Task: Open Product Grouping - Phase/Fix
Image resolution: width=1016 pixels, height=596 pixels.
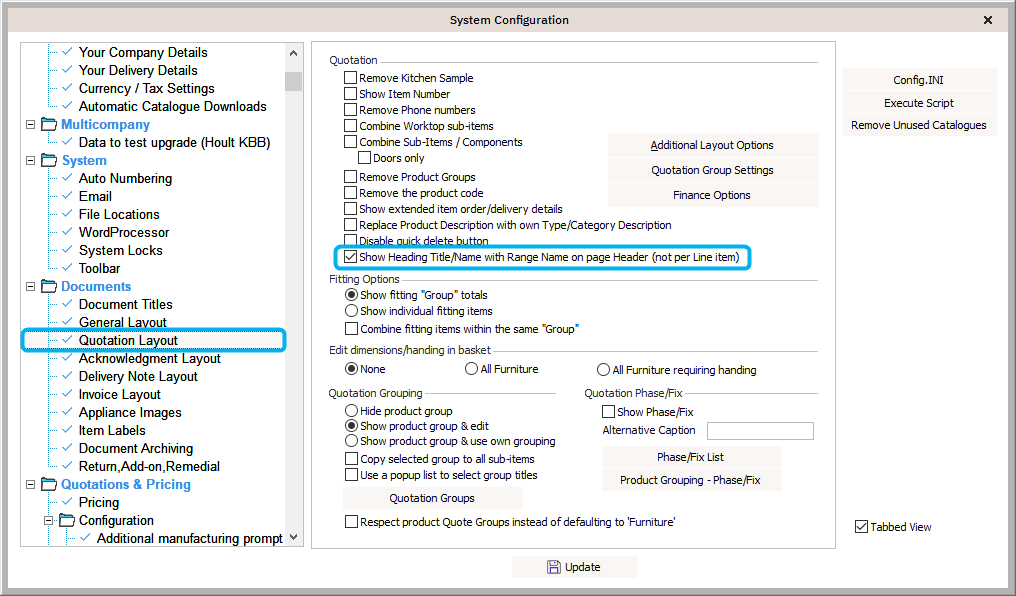Action: 691,480
